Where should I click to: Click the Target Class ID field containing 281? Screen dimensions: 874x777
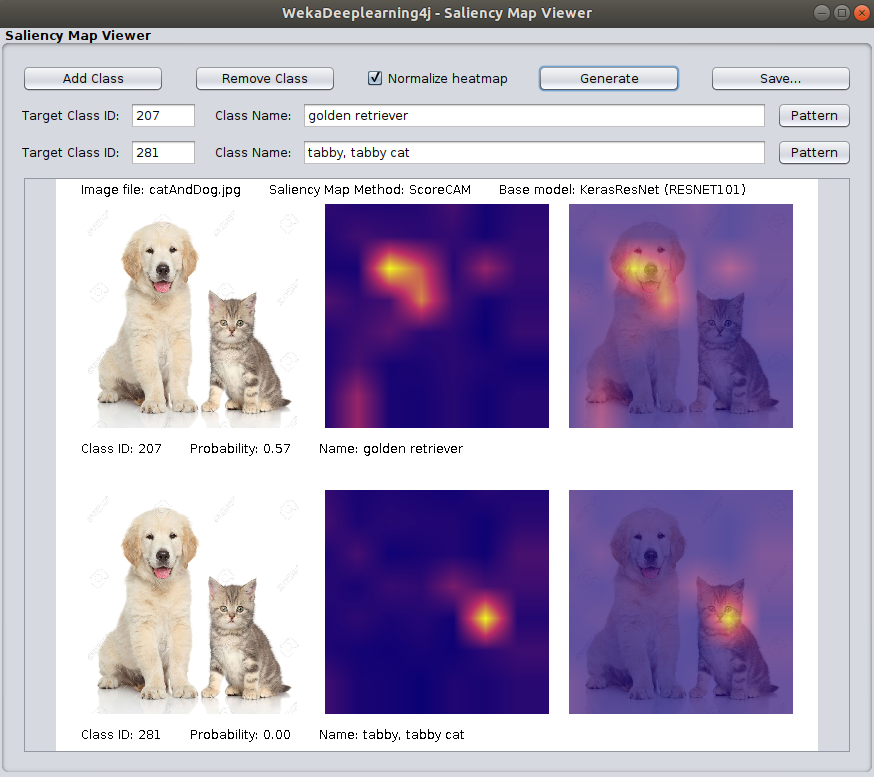pyautogui.click(x=163, y=153)
